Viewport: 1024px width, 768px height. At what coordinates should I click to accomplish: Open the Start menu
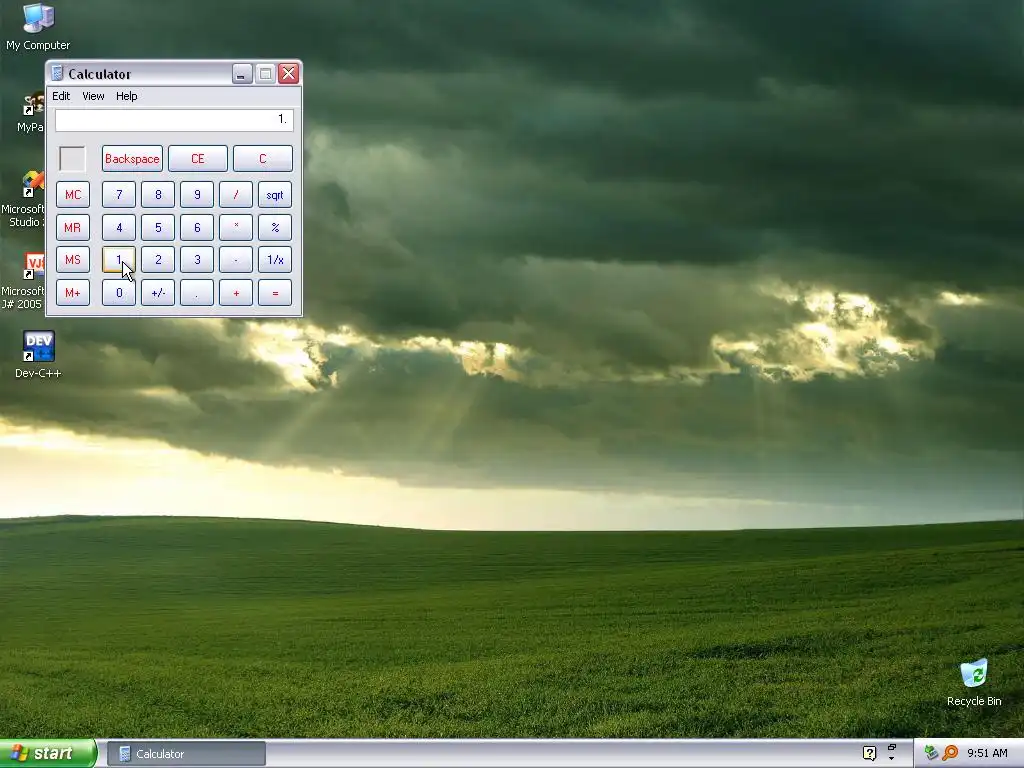(x=48, y=753)
